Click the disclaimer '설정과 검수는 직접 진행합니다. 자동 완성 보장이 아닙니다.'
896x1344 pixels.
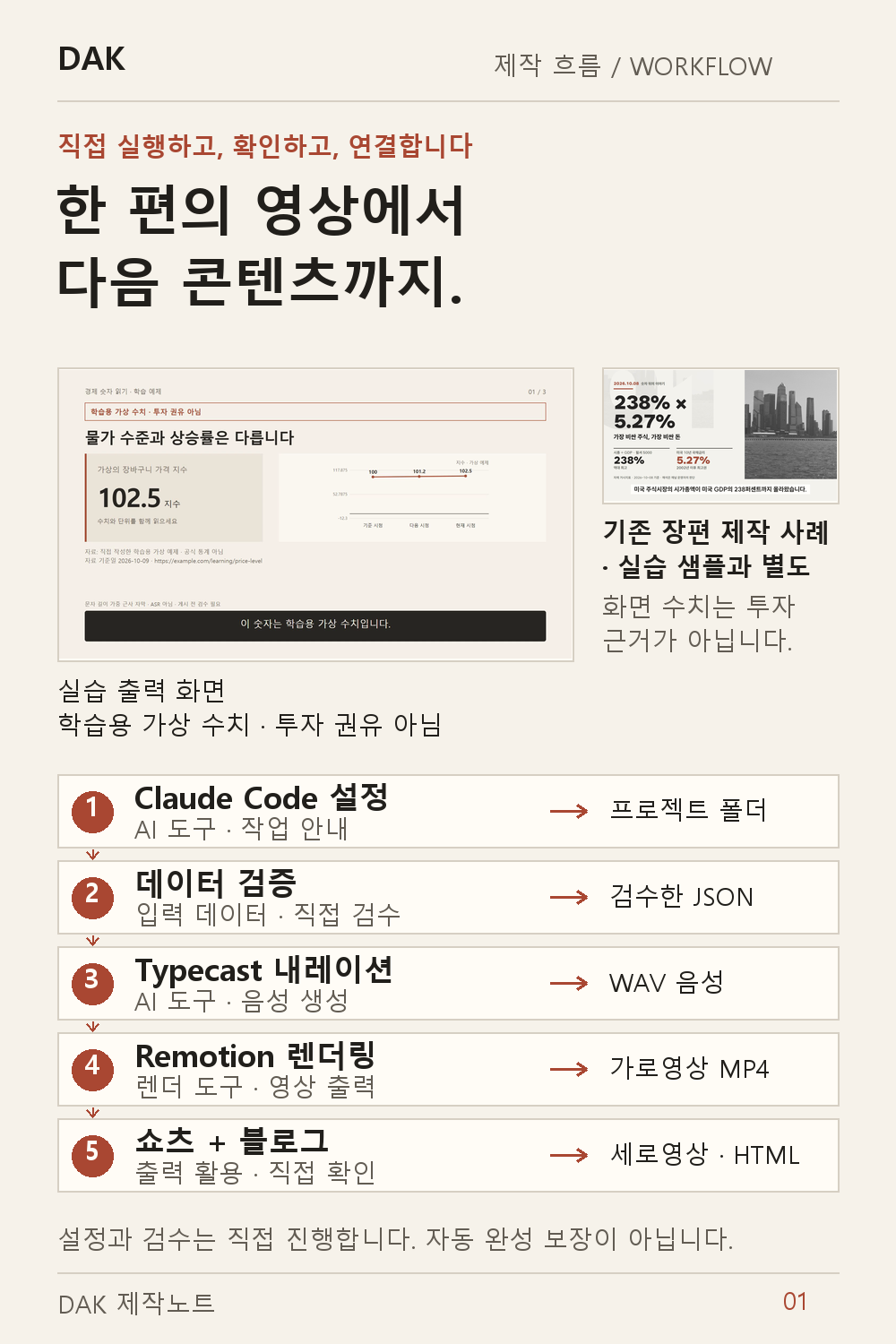[396, 1238]
